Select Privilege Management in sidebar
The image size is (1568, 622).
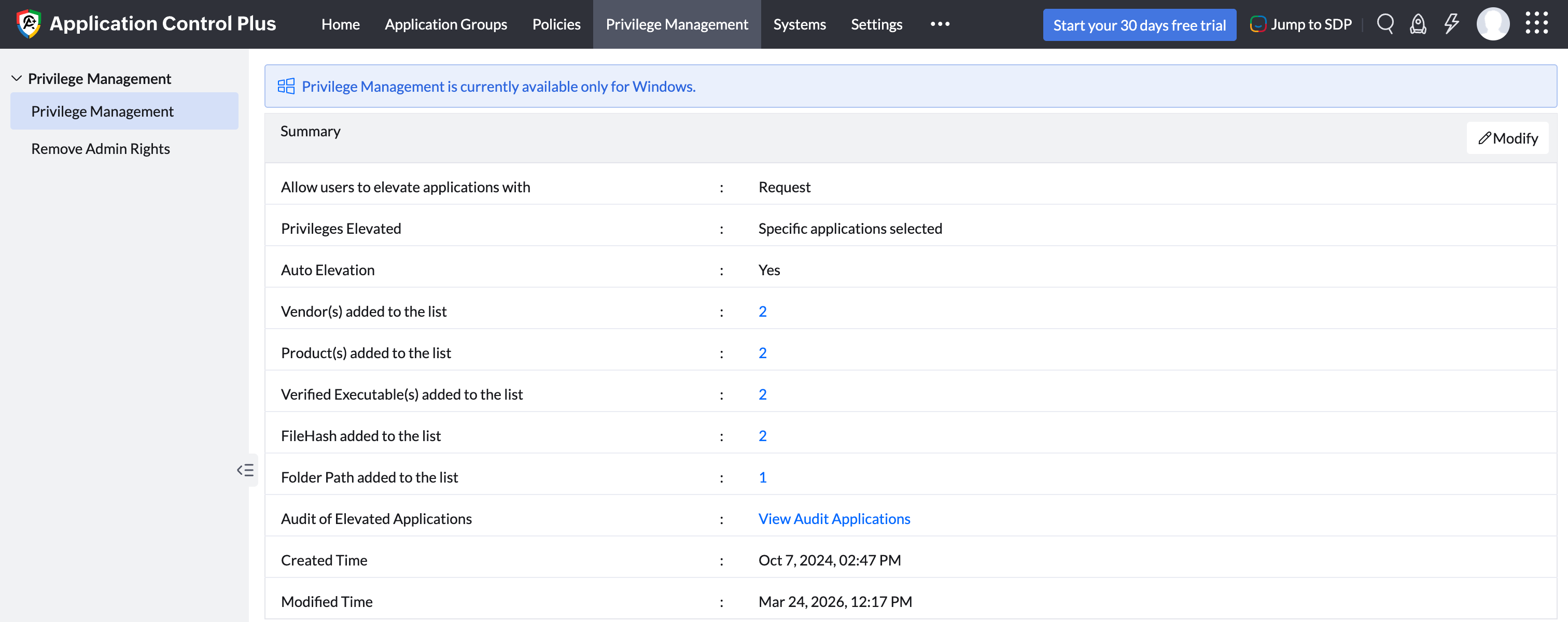(x=124, y=111)
